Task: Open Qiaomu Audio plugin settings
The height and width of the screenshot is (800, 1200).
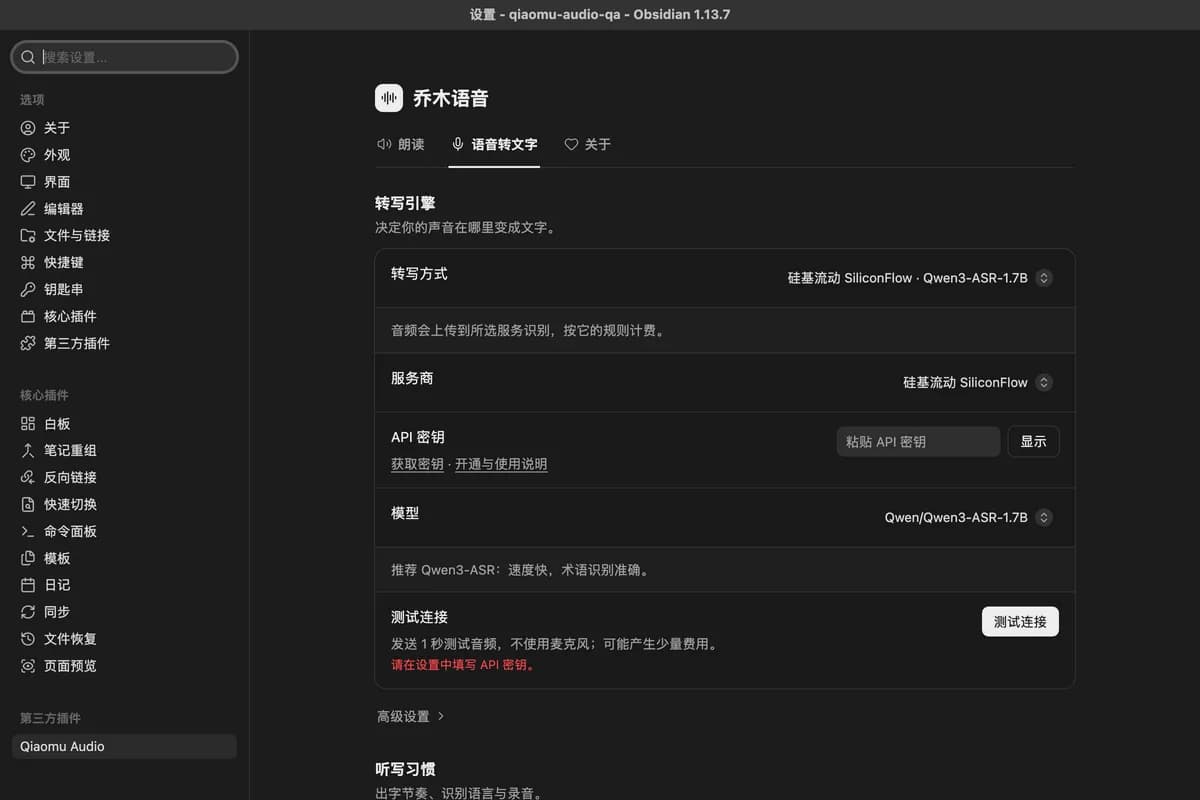Action: click(124, 746)
